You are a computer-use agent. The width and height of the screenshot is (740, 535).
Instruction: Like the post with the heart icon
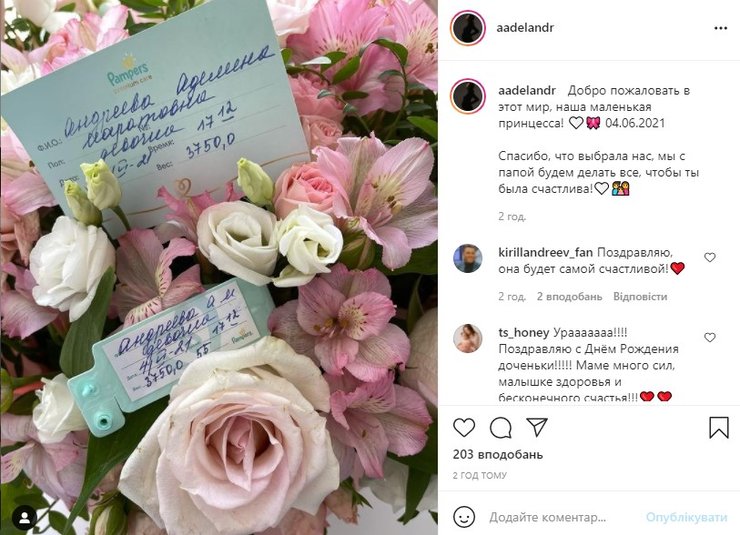pos(464,427)
